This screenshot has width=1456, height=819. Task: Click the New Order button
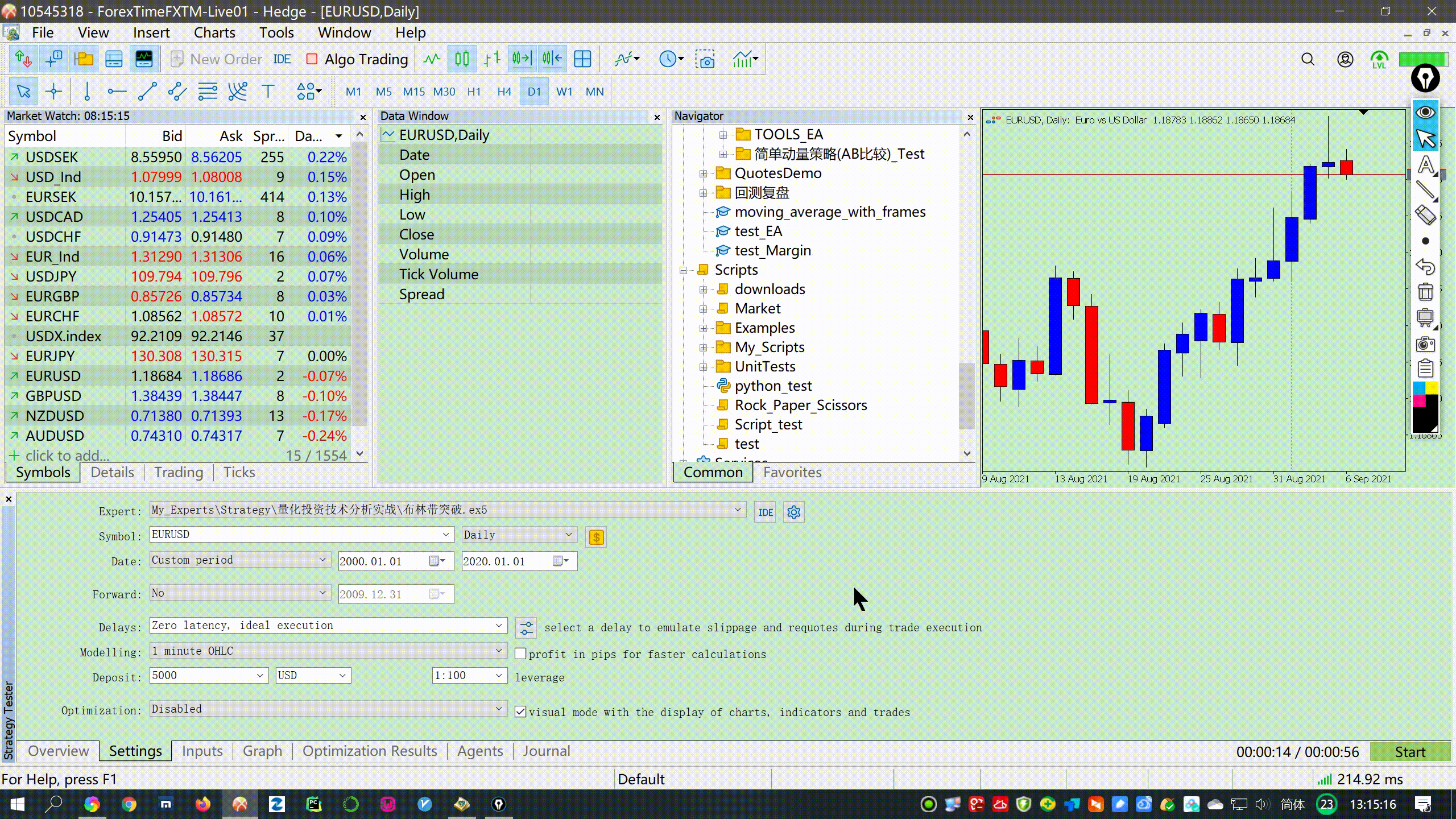point(217,59)
